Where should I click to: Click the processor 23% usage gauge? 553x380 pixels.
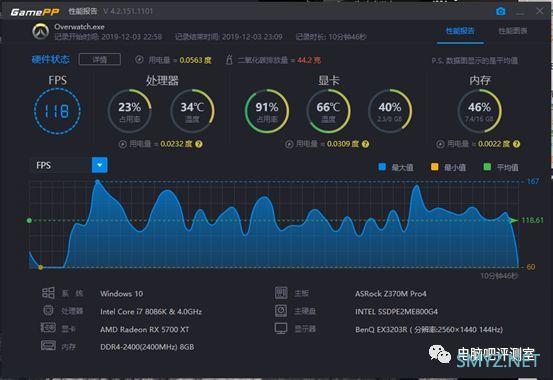(x=129, y=111)
